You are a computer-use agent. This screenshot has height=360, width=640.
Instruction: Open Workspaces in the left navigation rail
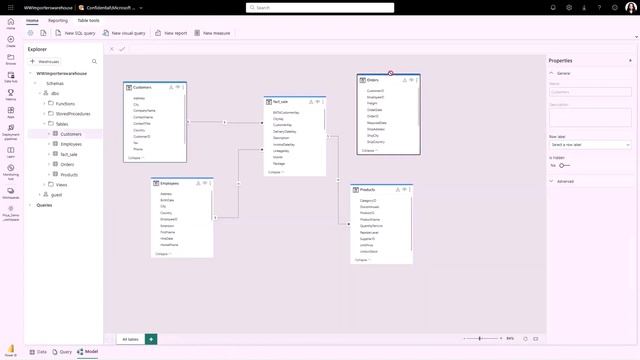point(11,193)
